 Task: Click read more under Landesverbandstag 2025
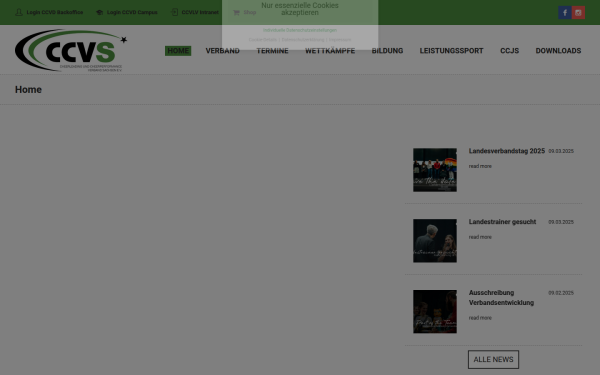tap(480, 166)
